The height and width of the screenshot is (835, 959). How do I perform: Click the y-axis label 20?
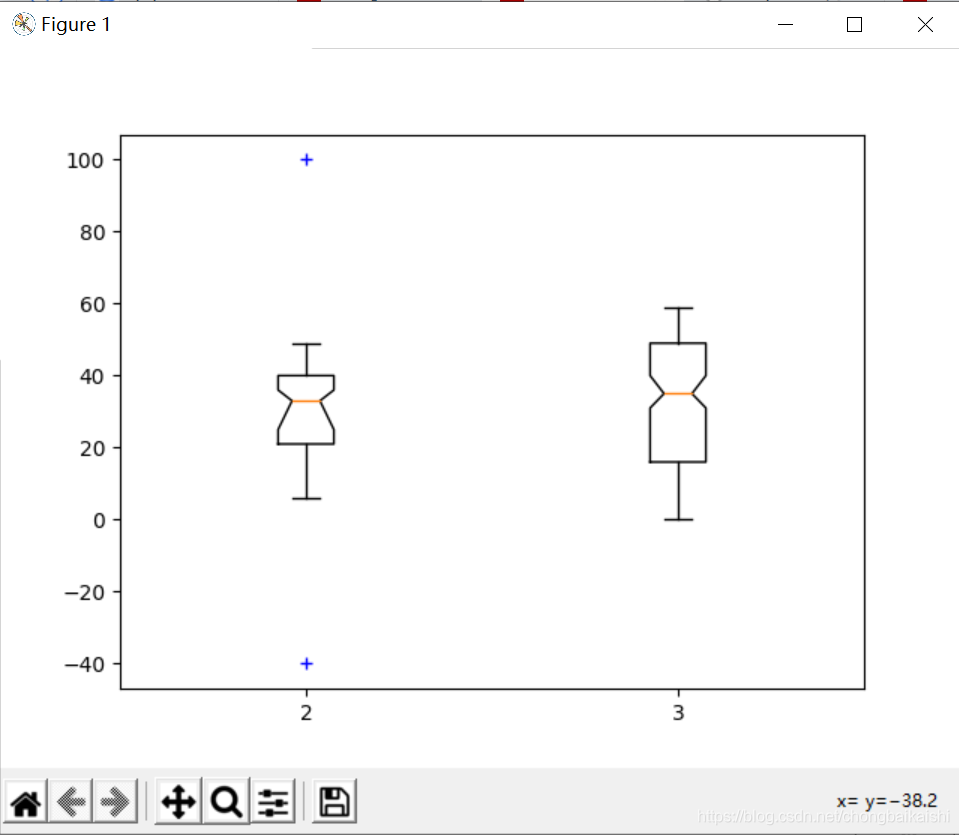(x=92, y=449)
